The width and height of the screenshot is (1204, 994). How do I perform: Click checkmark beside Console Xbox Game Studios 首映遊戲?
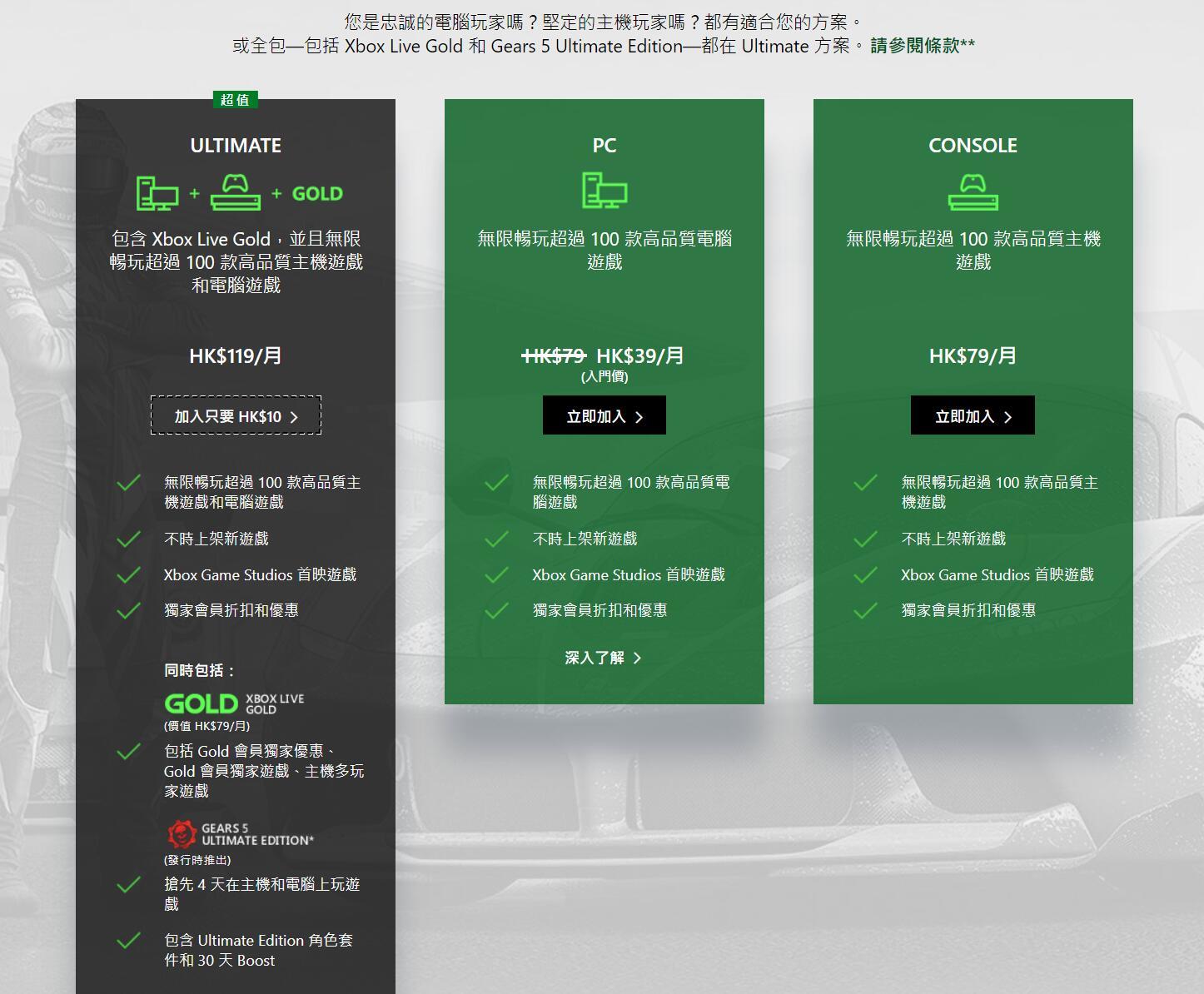pyautogui.click(x=866, y=575)
